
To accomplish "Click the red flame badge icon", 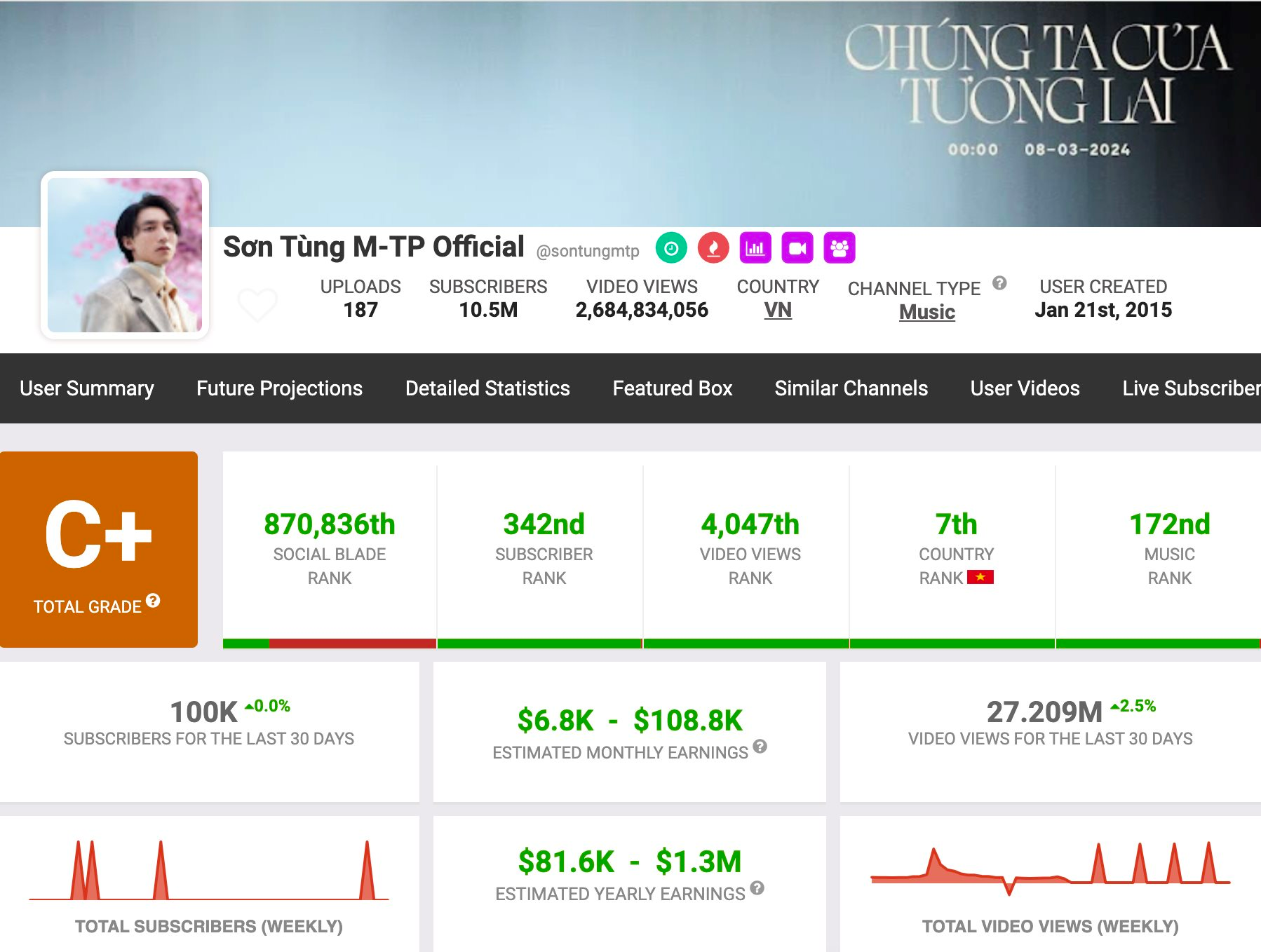I will [x=713, y=248].
